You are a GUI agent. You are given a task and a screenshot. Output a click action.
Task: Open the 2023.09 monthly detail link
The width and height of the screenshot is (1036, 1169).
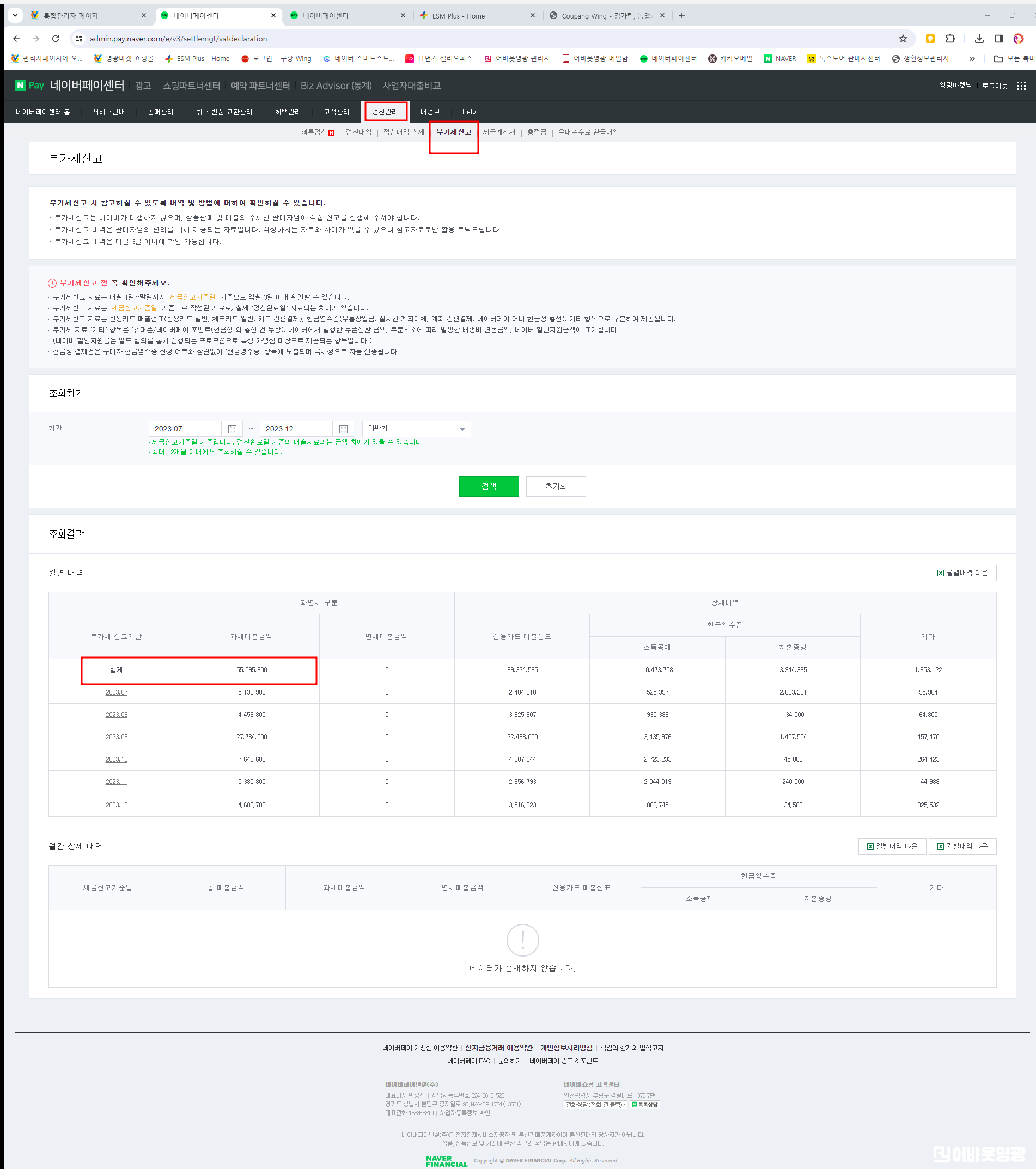point(116,736)
